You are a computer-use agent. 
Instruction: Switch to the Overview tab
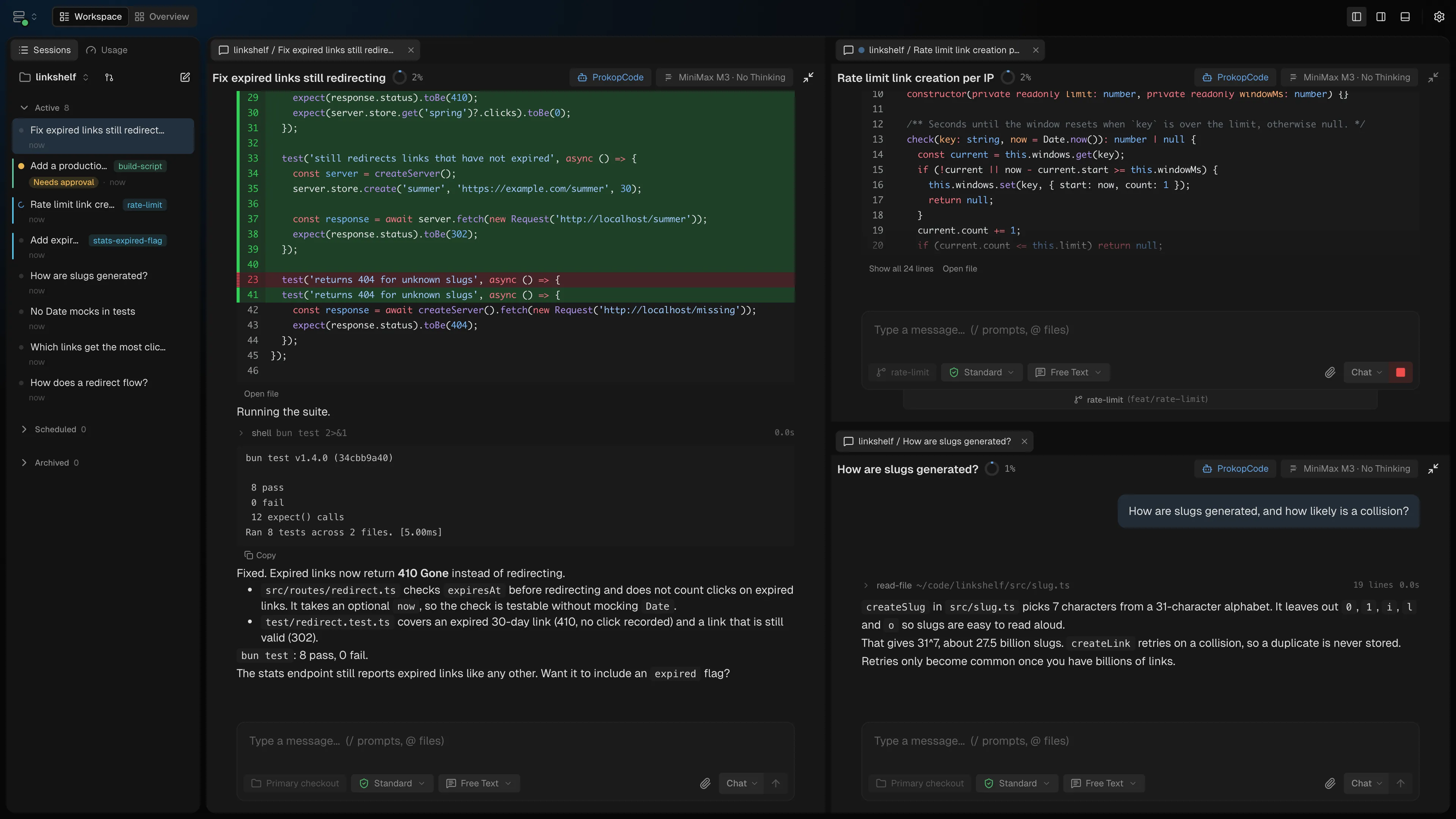(x=162, y=16)
